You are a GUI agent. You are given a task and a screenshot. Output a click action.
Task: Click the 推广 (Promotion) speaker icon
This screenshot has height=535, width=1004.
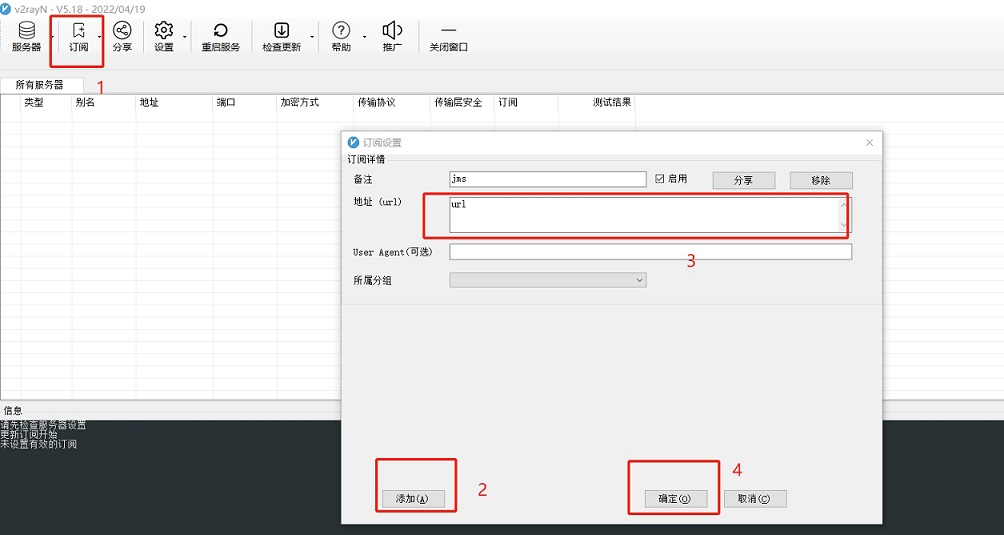click(x=392, y=37)
